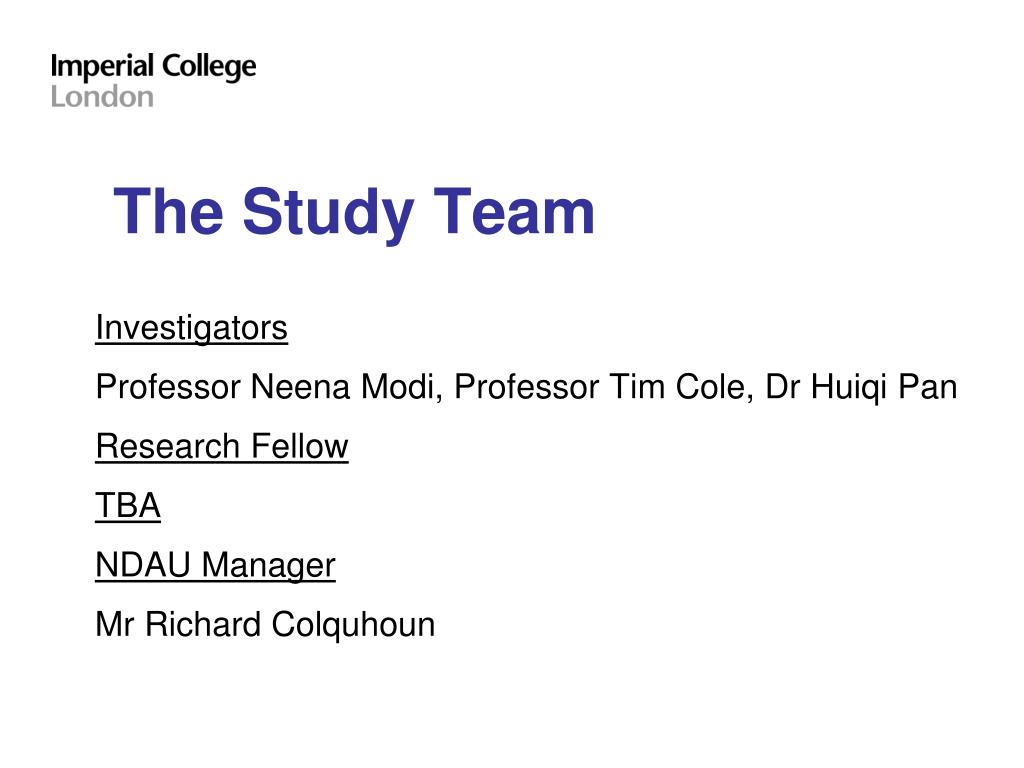Click the underlined TBA text
The image size is (1024, 768).
click(x=128, y=506)
